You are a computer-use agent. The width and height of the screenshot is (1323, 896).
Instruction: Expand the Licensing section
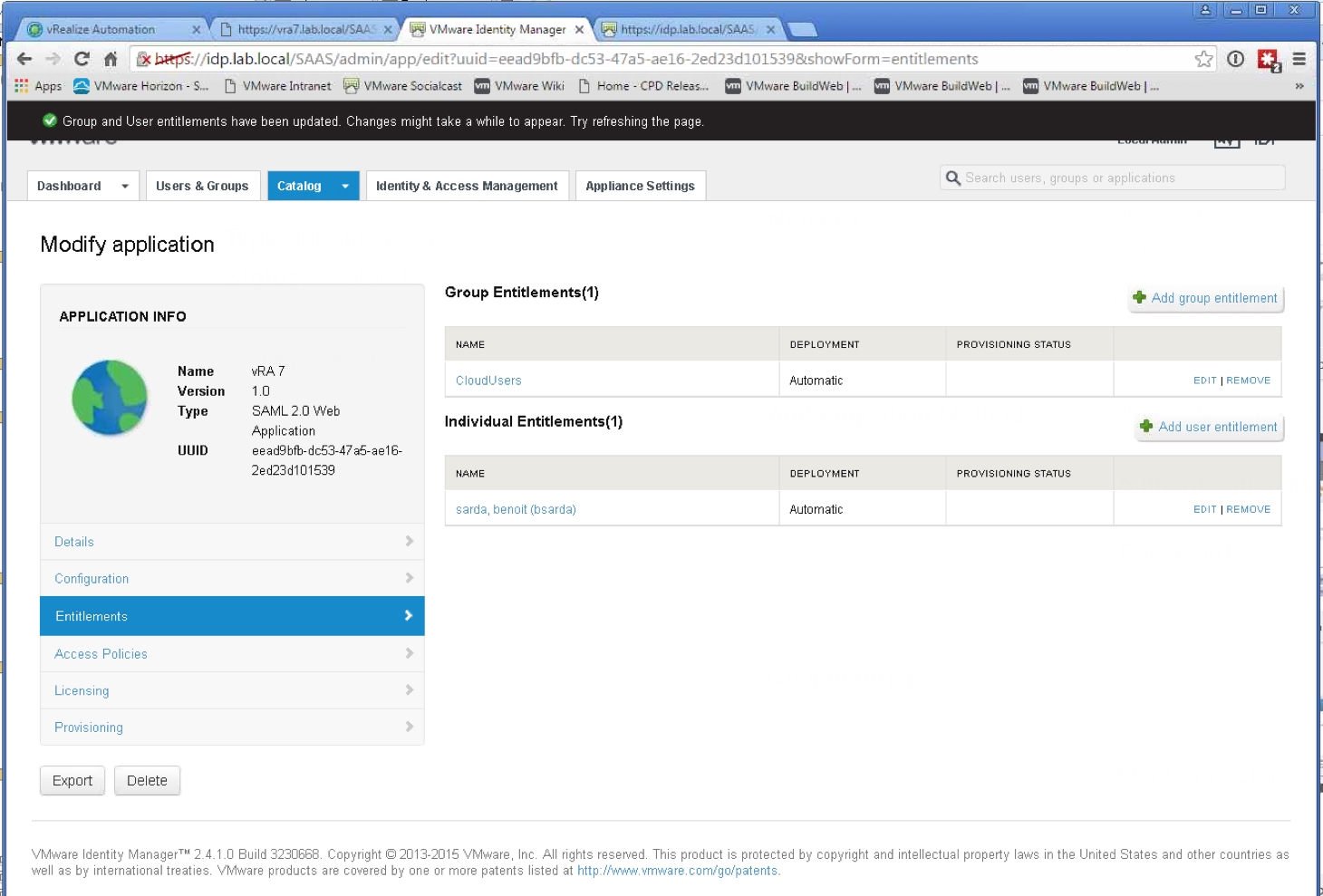pos(232,690)
